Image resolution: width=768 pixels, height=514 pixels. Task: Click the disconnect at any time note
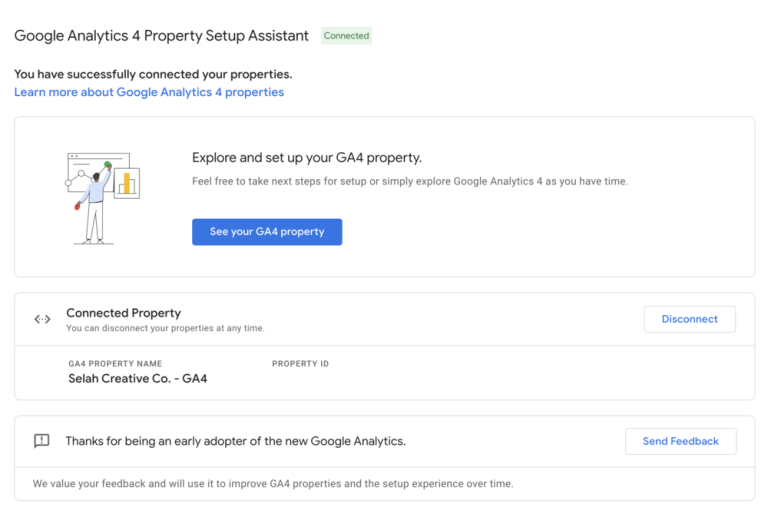click(165, 328)
